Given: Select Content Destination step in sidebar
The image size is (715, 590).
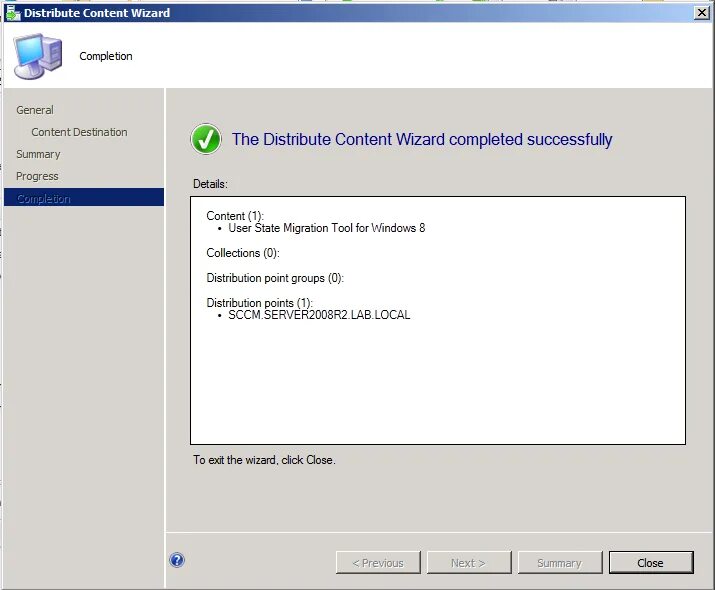Looking at the screenshot, I should point(79,132).
